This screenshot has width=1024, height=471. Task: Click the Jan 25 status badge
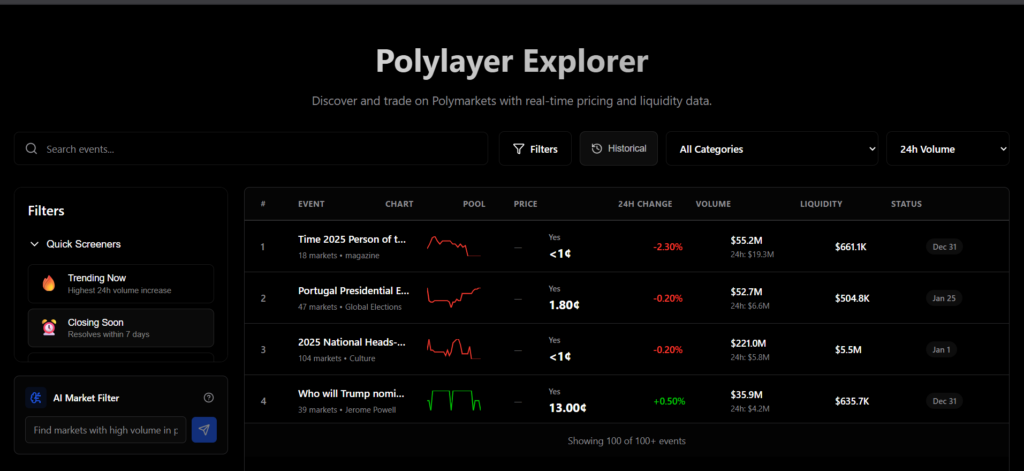click(944, 298)
